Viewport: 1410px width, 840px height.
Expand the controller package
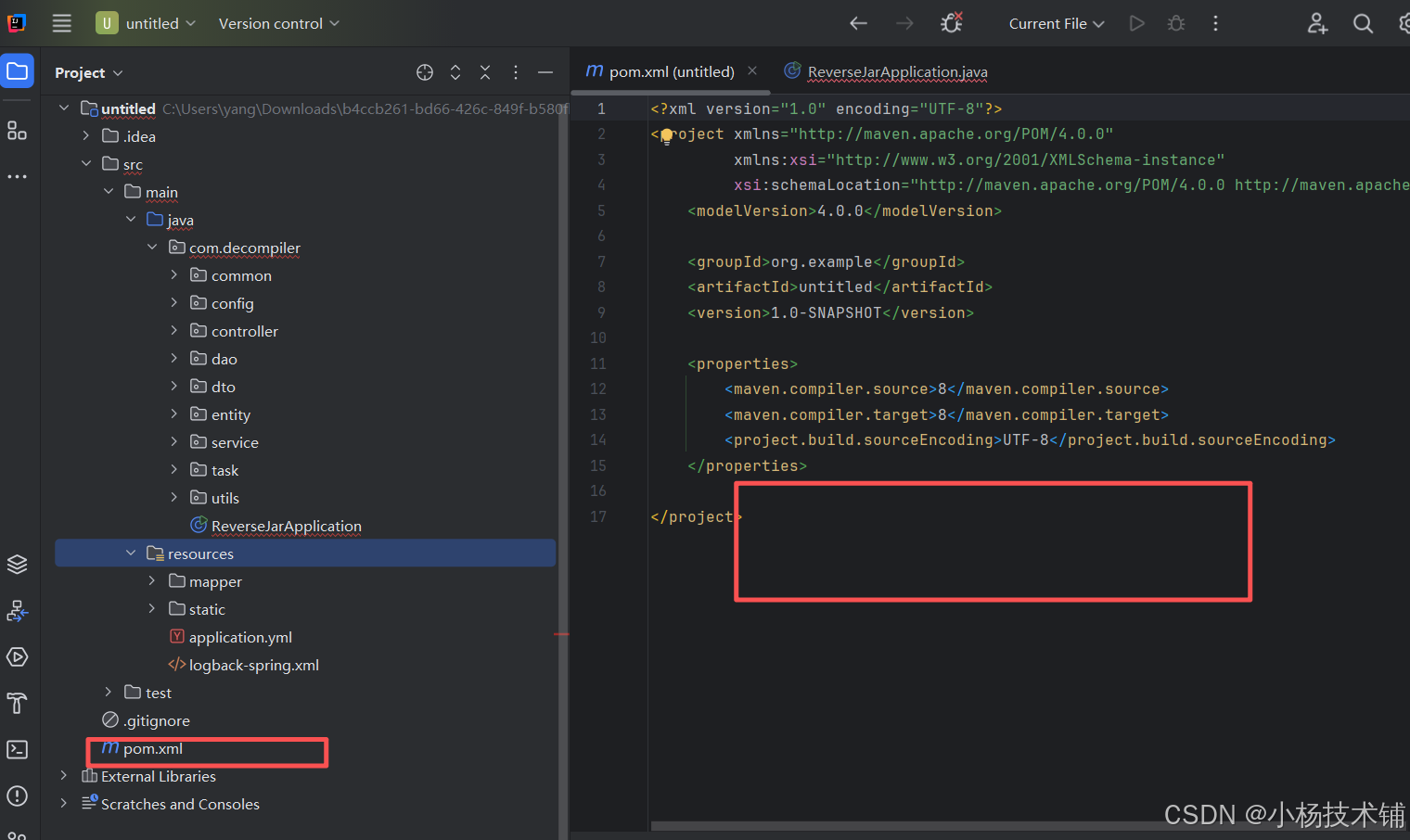click(x=173, y=331)
